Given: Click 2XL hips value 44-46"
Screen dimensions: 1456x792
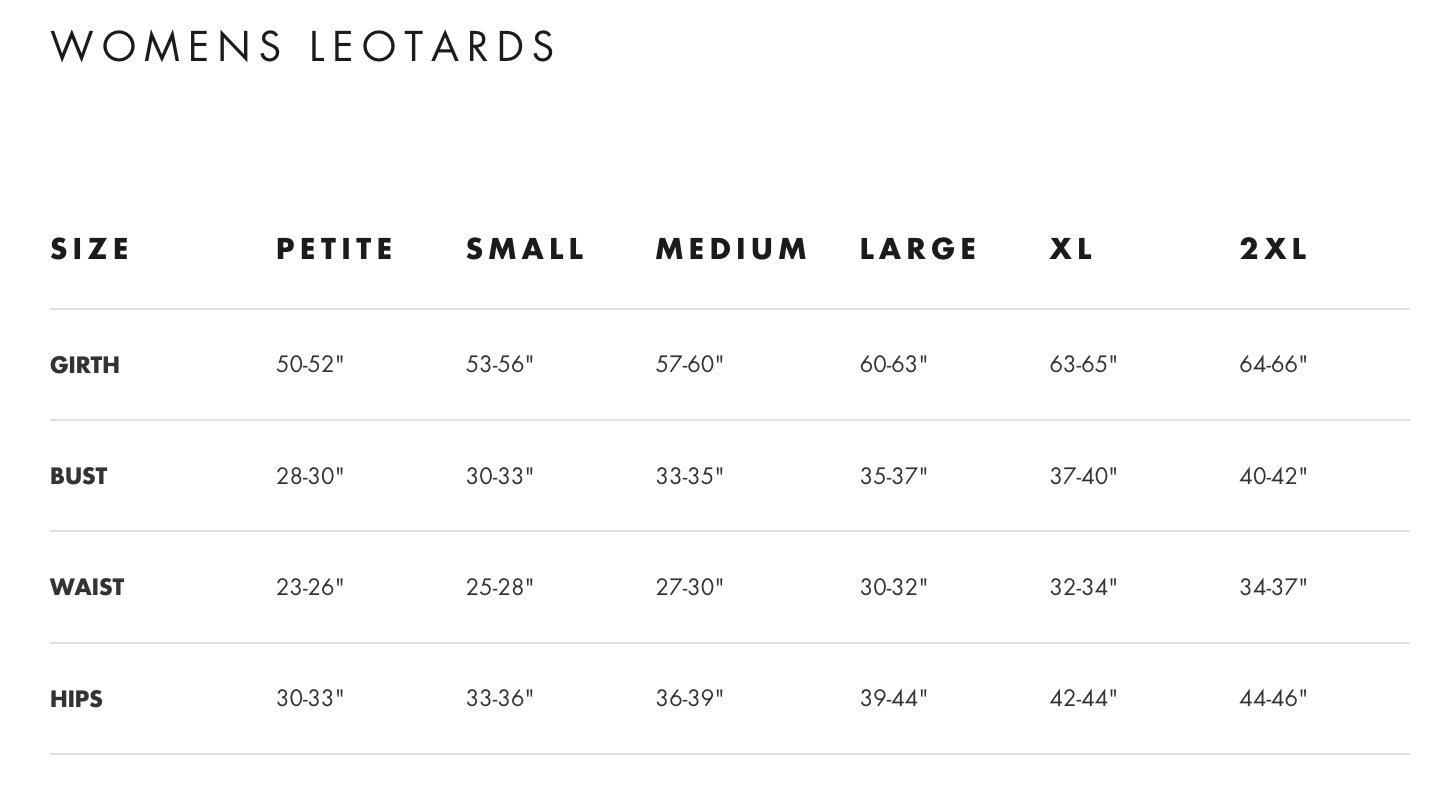Looking at the screenshot, I should click(1273, 698).
